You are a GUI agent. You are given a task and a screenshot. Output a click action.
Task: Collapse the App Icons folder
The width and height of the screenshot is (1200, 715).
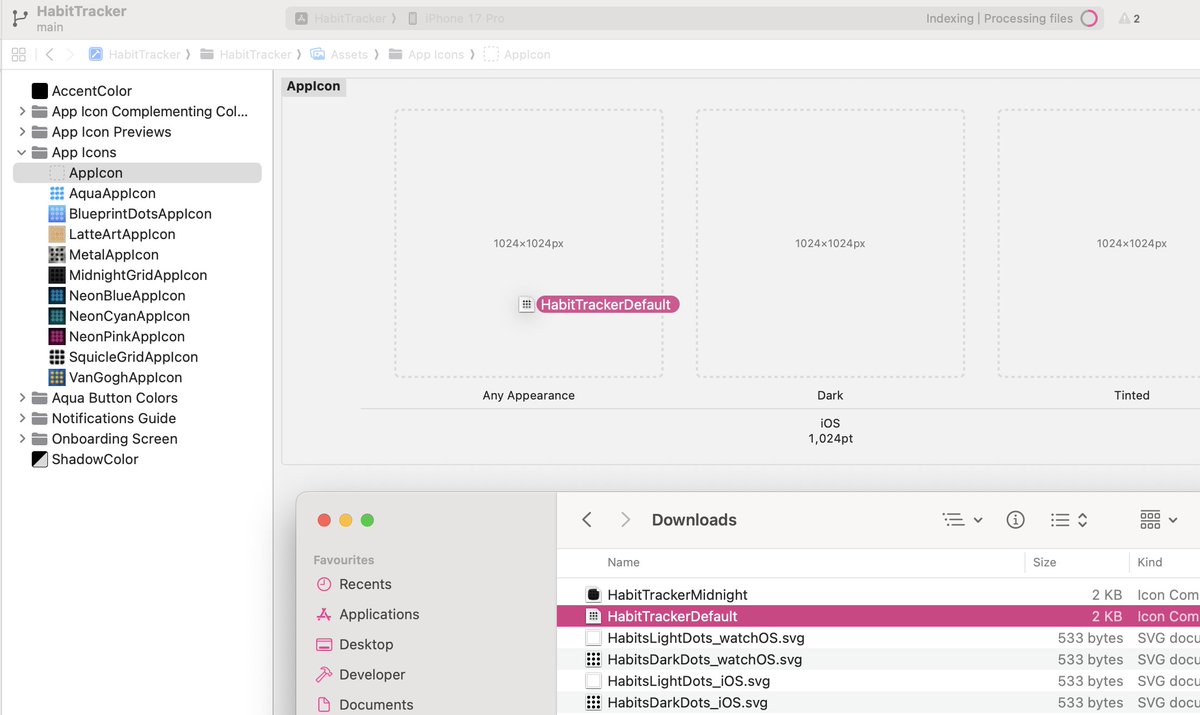click(22, 153)
